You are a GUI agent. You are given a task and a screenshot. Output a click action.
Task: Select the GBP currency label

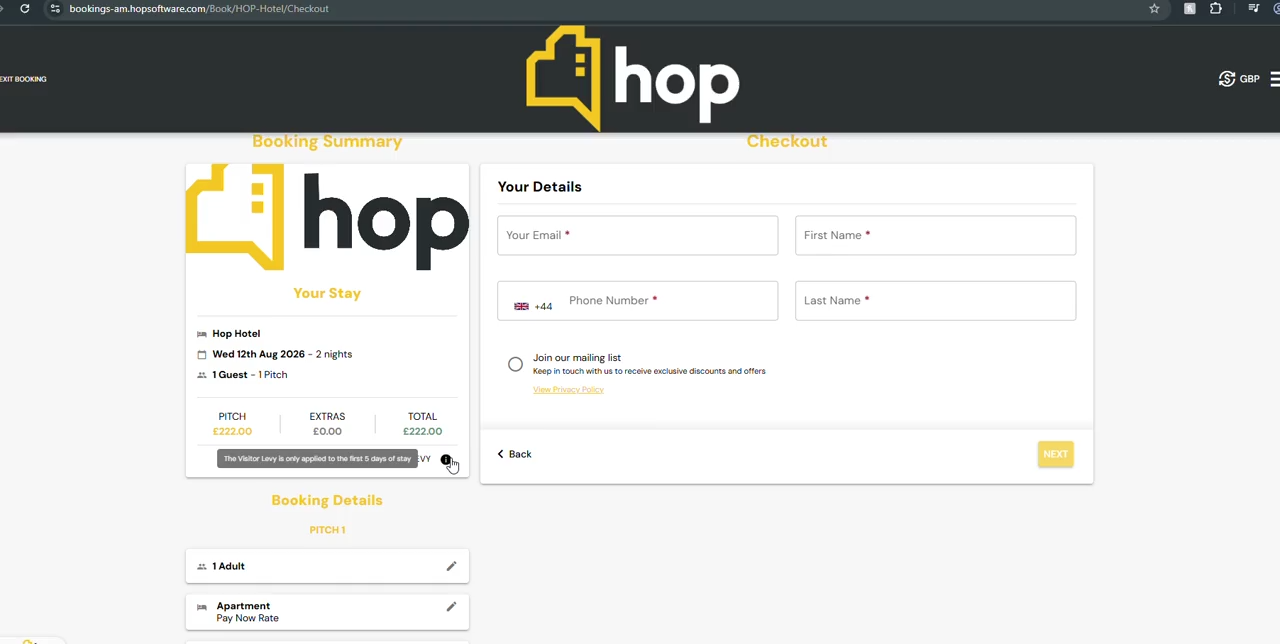point(1250,79)
